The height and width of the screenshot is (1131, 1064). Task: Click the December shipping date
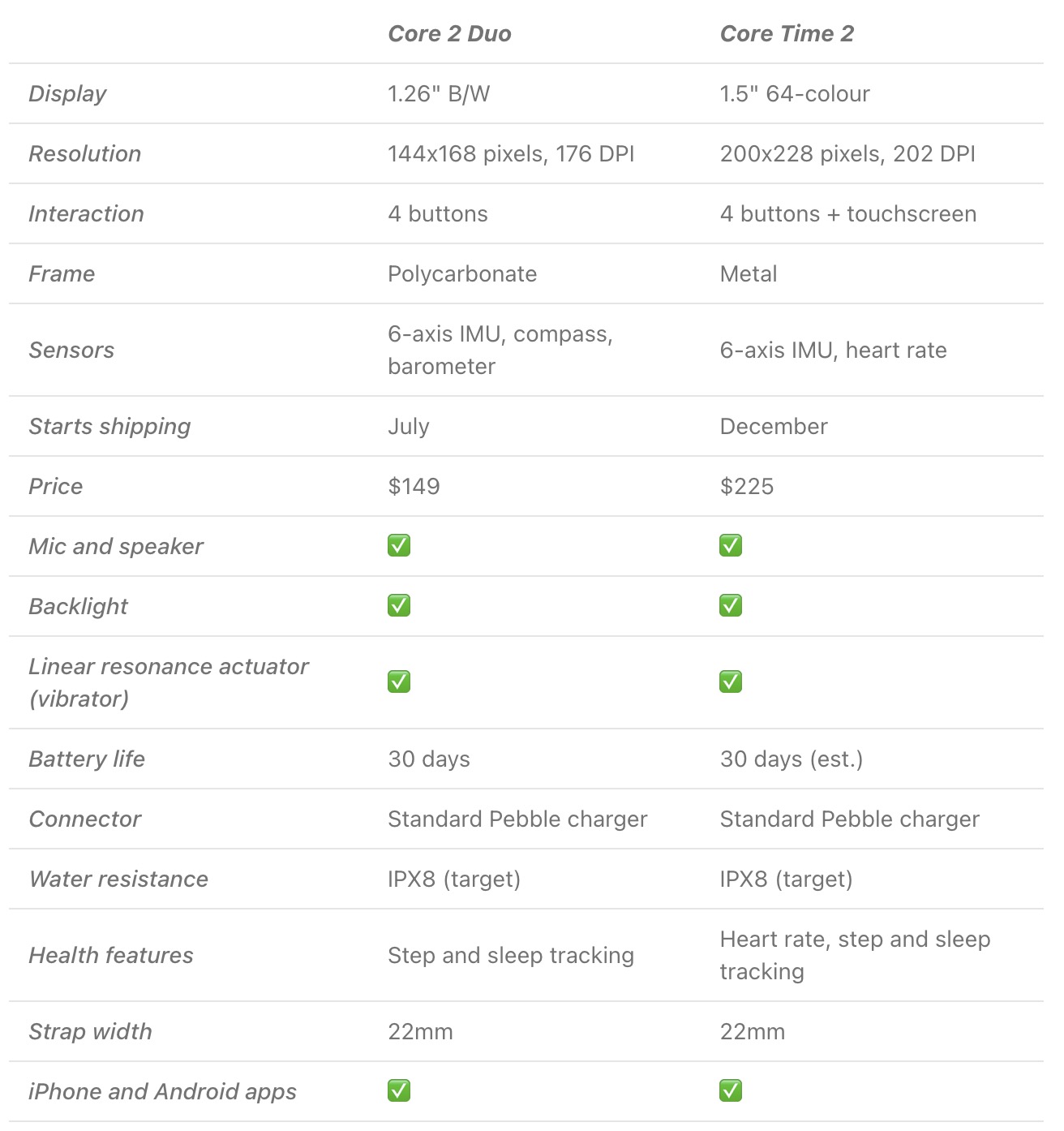click(774, 427)
